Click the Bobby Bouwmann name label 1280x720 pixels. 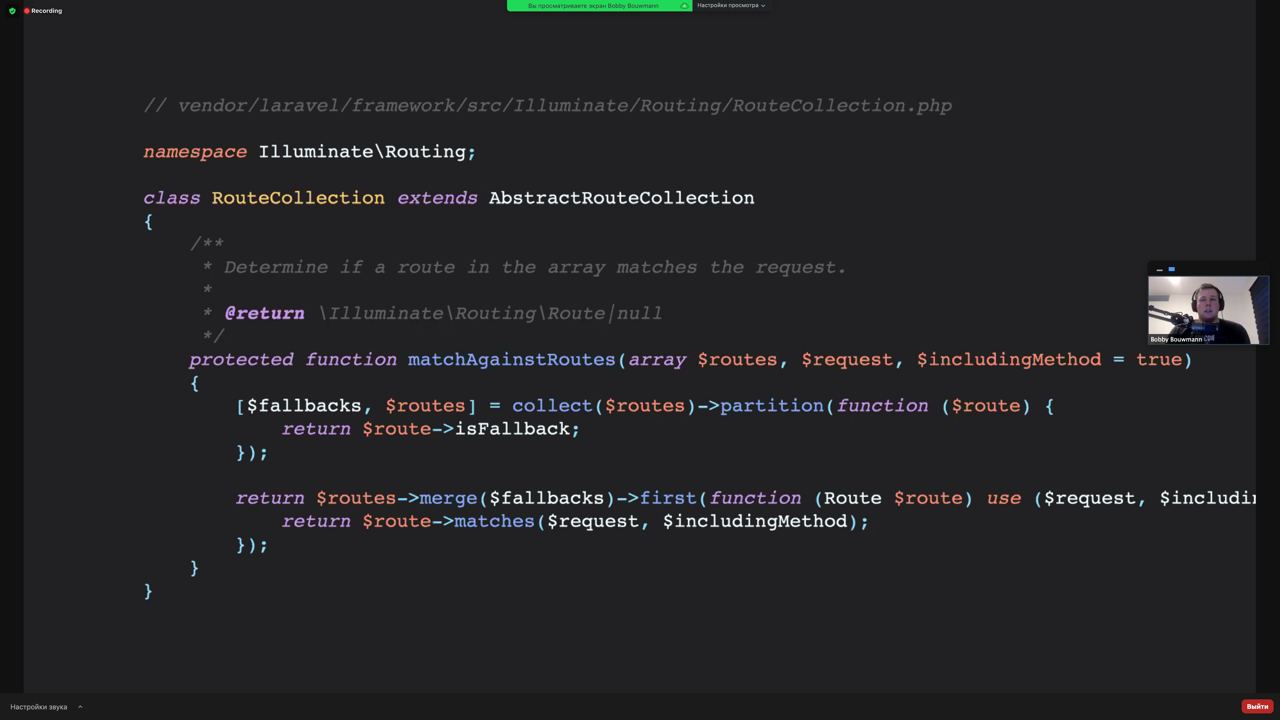pyautogui.click(x=1176, y=339)
